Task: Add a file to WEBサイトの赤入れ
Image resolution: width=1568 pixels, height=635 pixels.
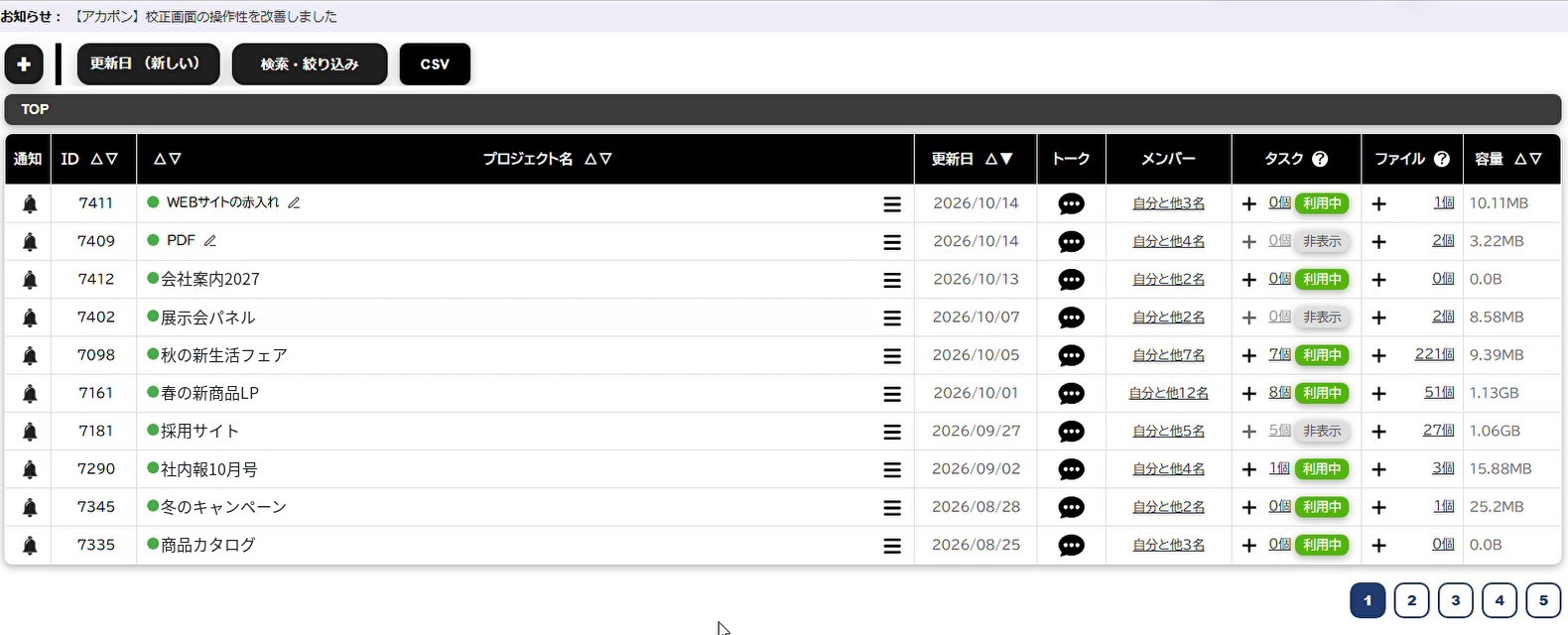Action: tap(1378, 203)
